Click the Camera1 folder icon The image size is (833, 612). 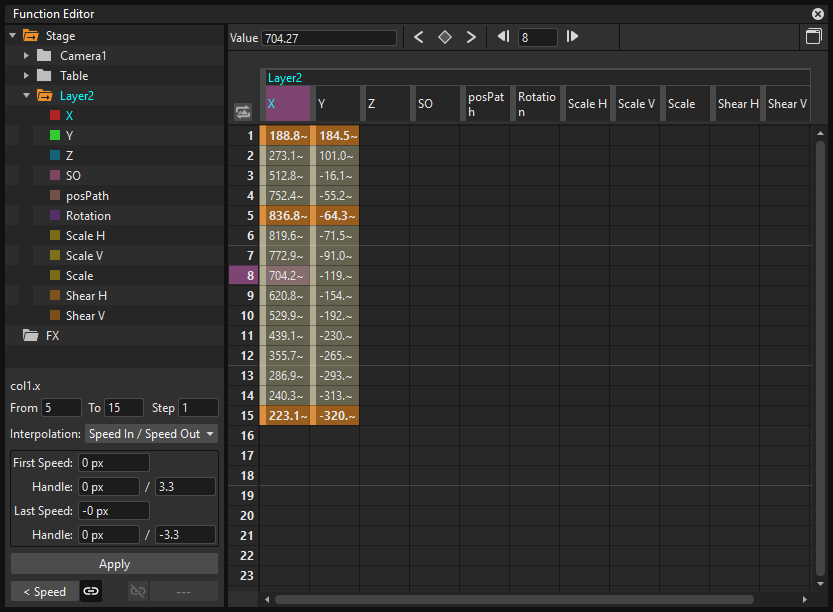(44, 55)
